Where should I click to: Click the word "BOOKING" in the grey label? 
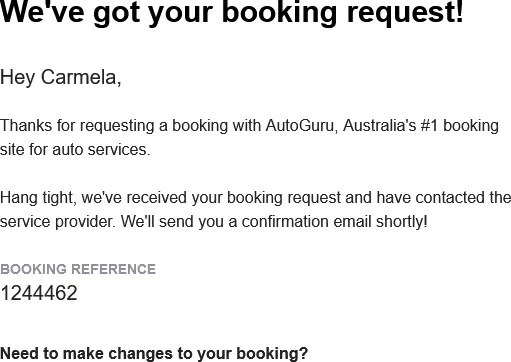tap(33, 269)
